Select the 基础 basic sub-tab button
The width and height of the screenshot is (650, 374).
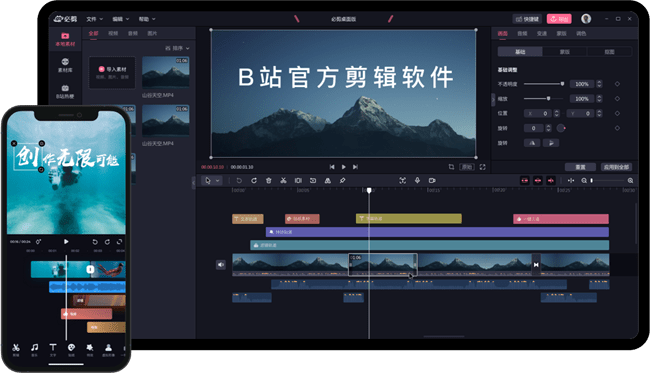click(520, 52)
